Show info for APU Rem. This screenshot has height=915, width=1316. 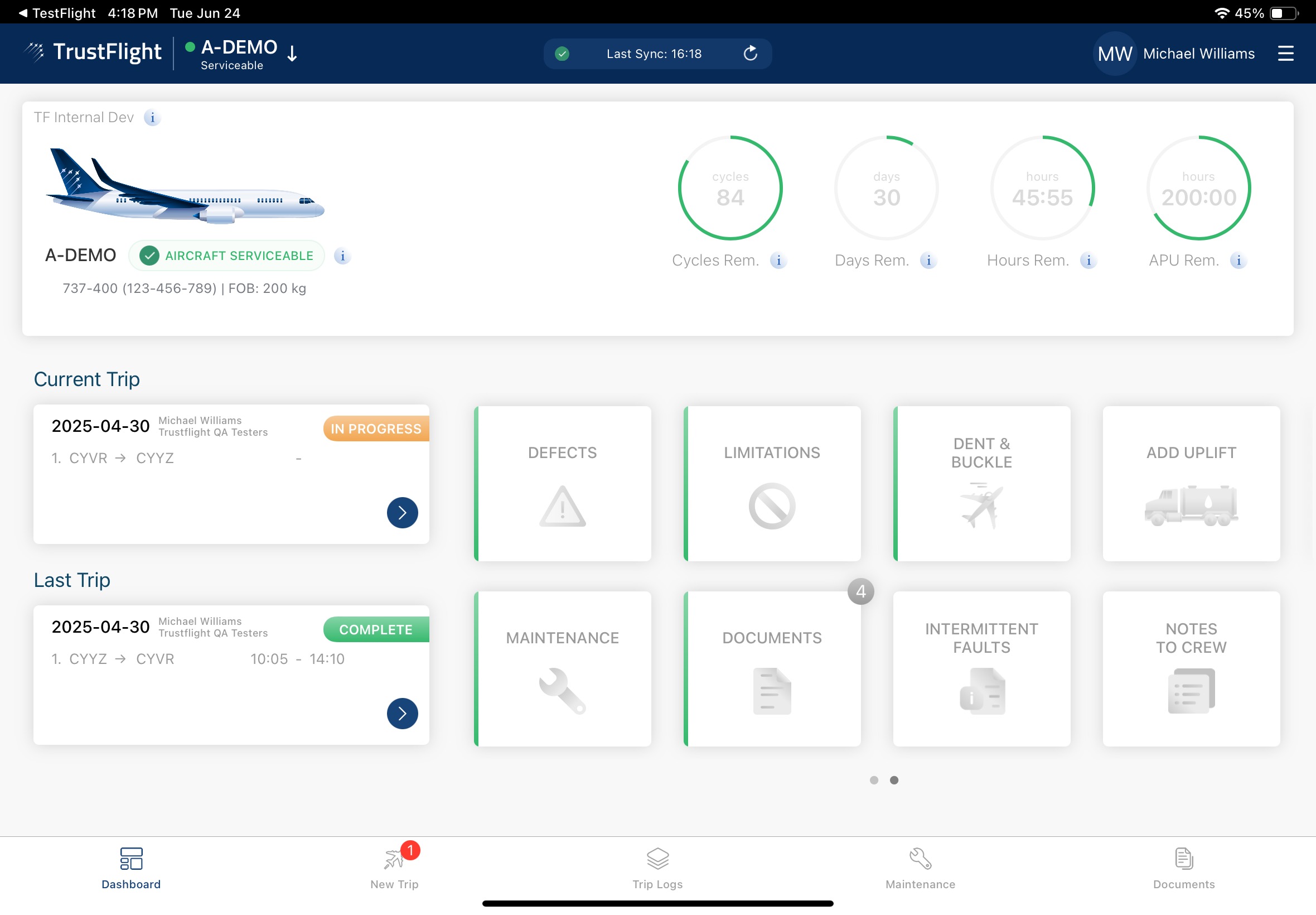click(x=1238, y=261)
